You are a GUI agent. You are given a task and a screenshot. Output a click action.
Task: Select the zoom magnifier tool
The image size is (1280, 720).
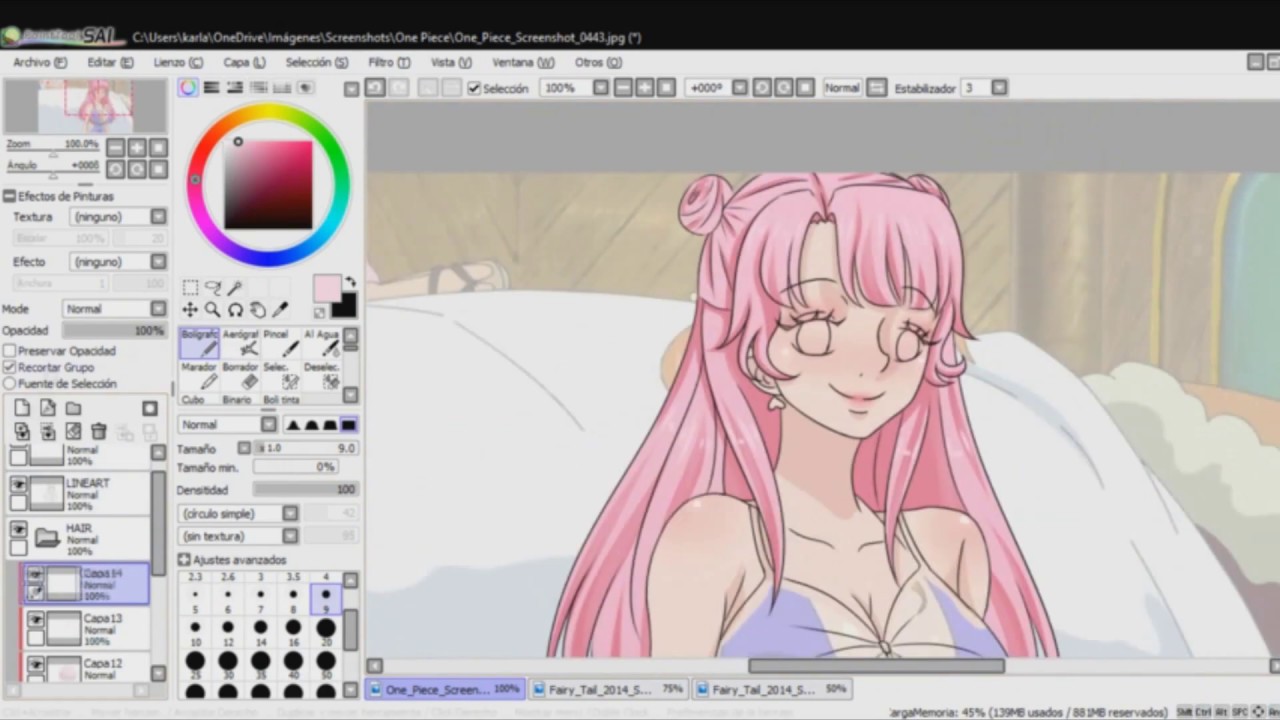pyautogui.click(x=212, y=310)
